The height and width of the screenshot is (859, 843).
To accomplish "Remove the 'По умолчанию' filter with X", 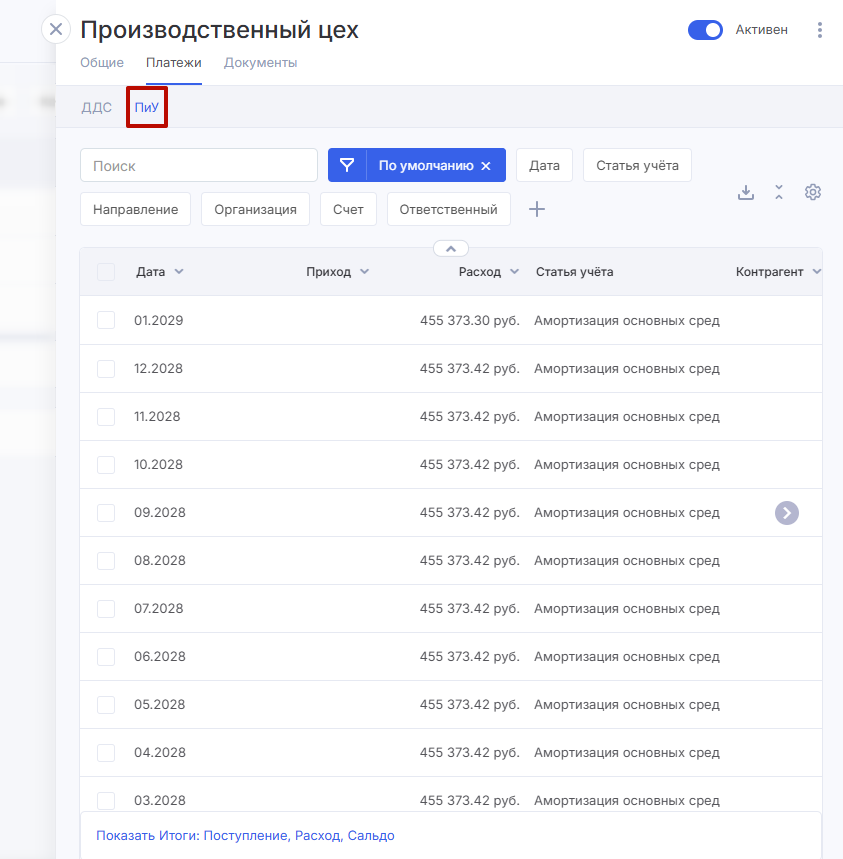I will tap(486, 166).
